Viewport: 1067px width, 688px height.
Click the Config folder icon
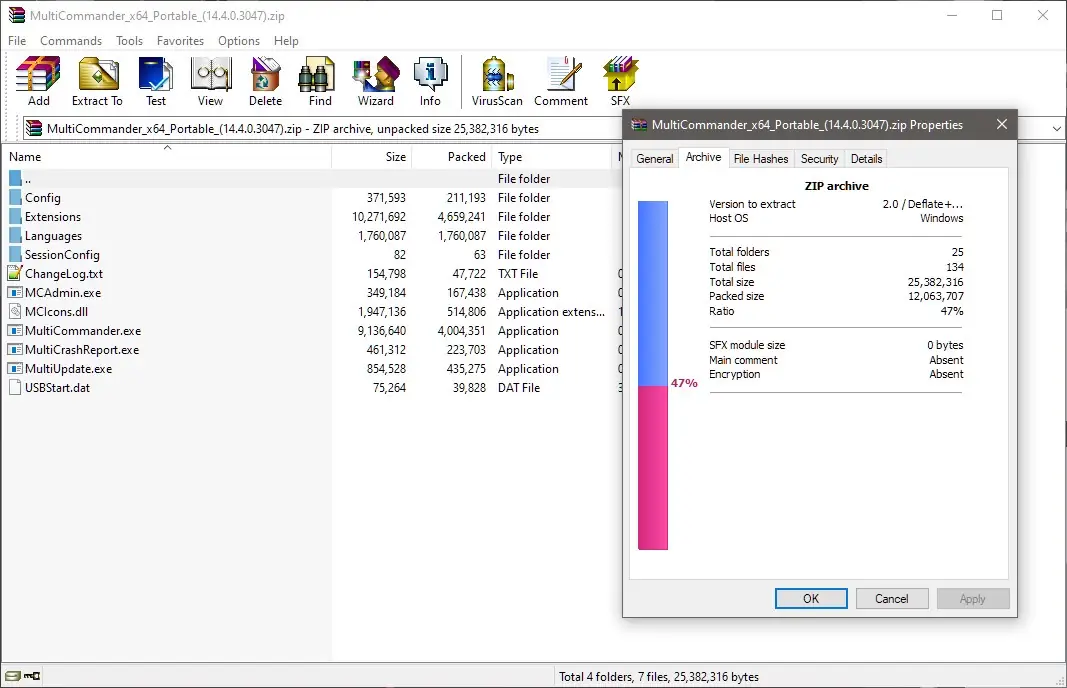point(16,197)
